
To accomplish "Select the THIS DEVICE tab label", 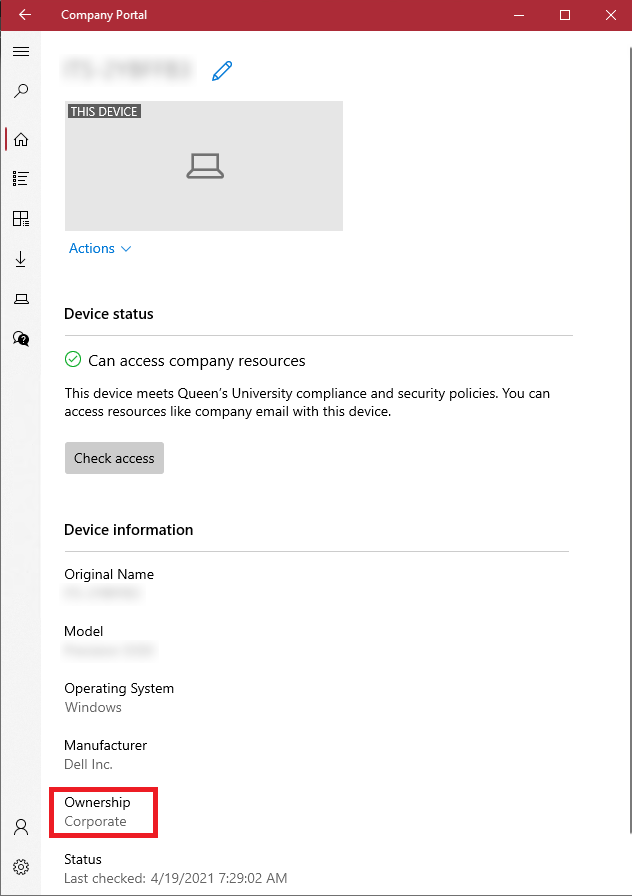I will 104,111.
